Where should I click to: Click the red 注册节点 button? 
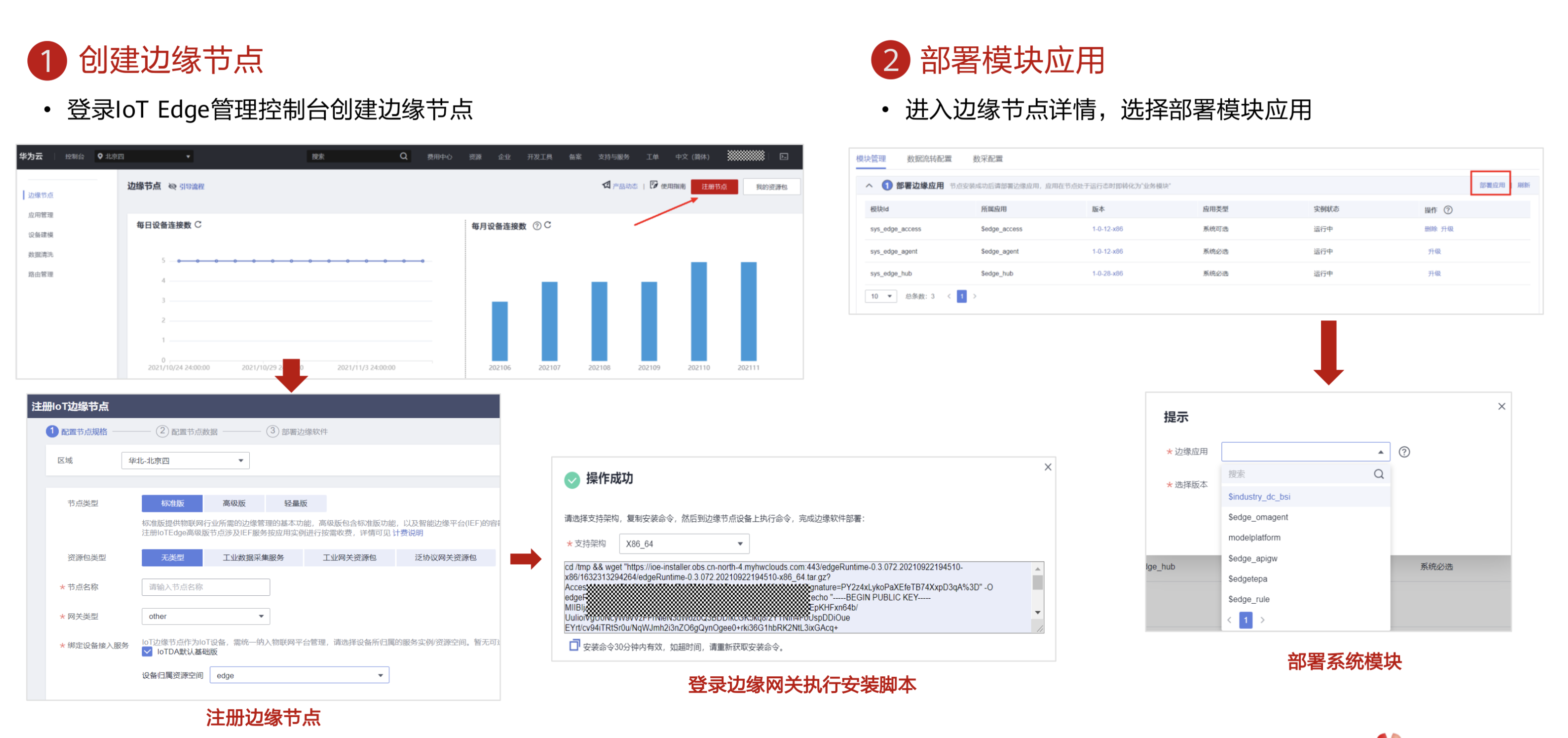(x=714, y=187)
